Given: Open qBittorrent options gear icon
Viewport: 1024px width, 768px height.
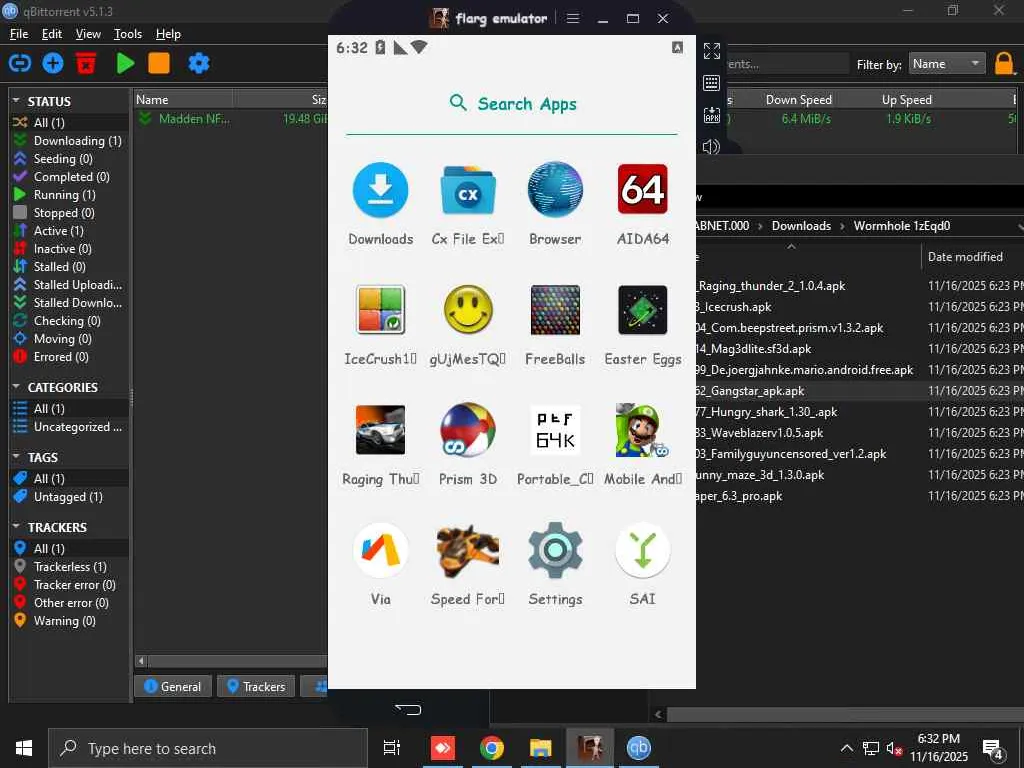Looking at the screenshot, I should (199, 63).
